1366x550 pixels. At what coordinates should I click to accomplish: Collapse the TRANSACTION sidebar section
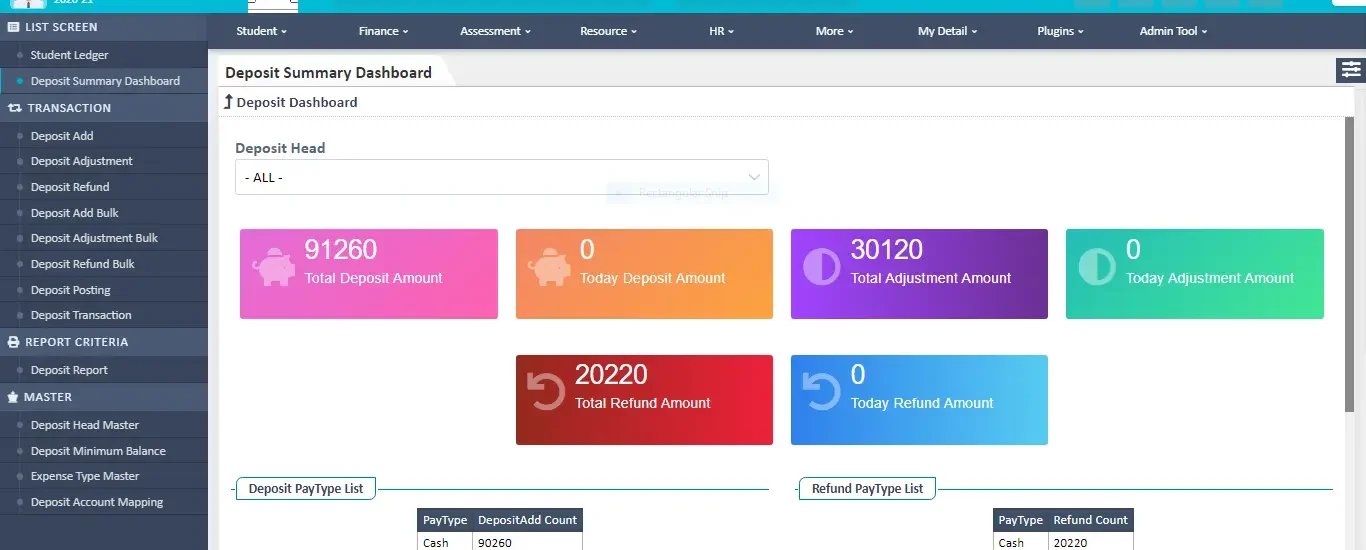[69, 108]
